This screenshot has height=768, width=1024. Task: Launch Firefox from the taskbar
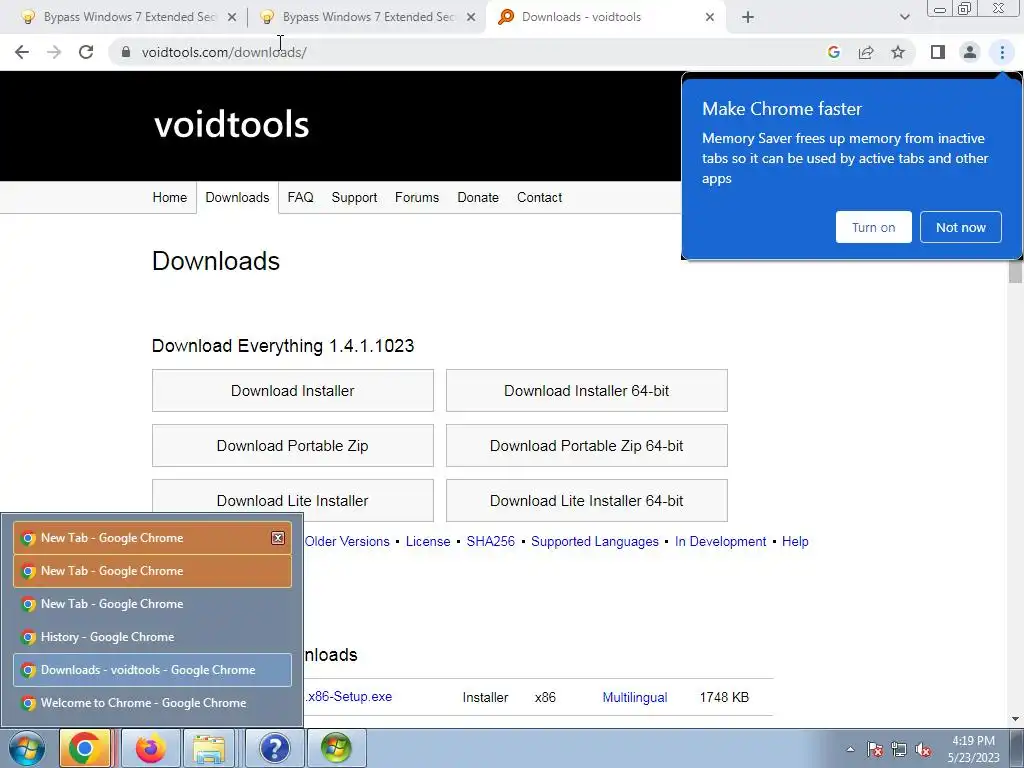151,748
